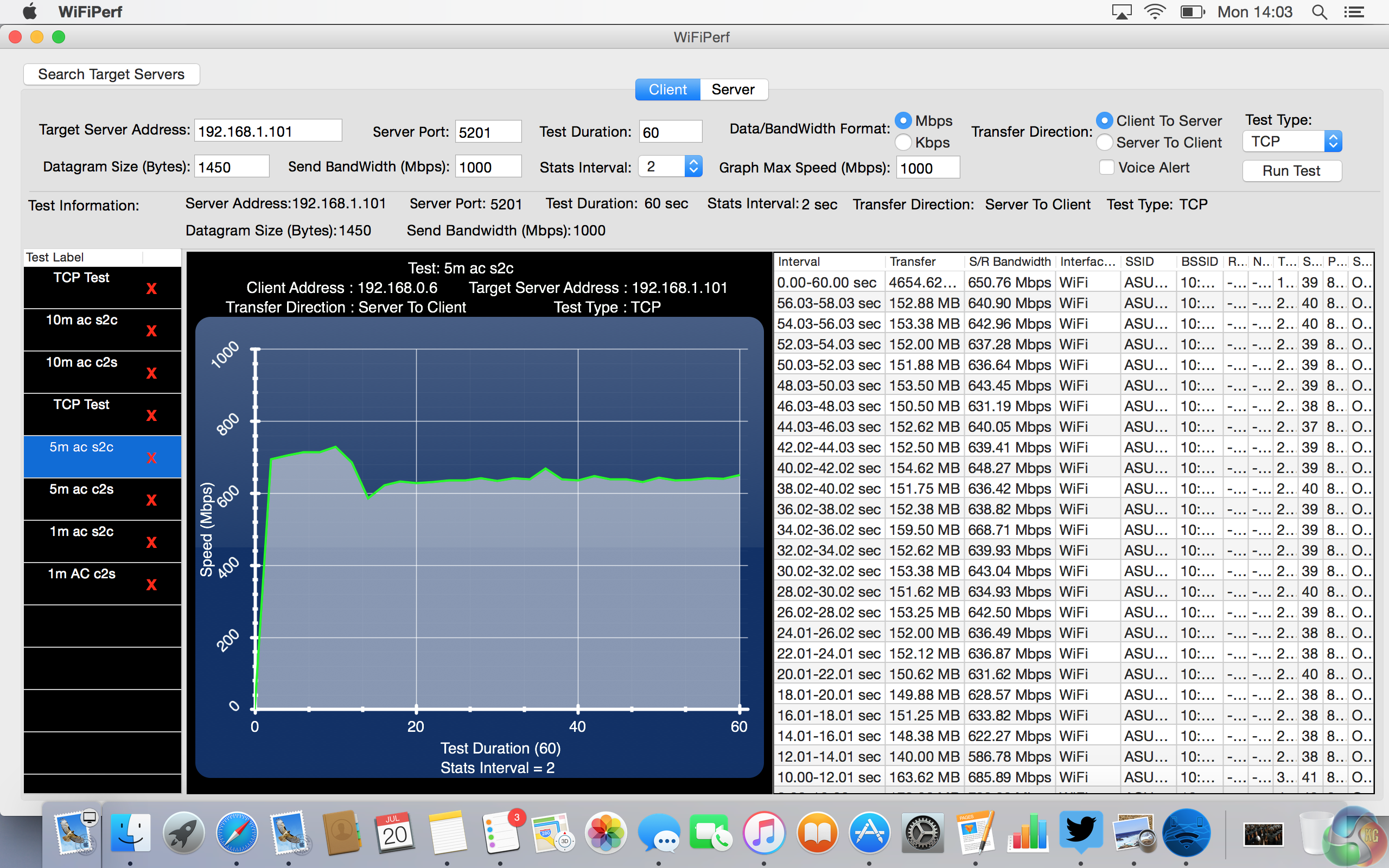Select Kbps bandwidth format

coord(903,142)
